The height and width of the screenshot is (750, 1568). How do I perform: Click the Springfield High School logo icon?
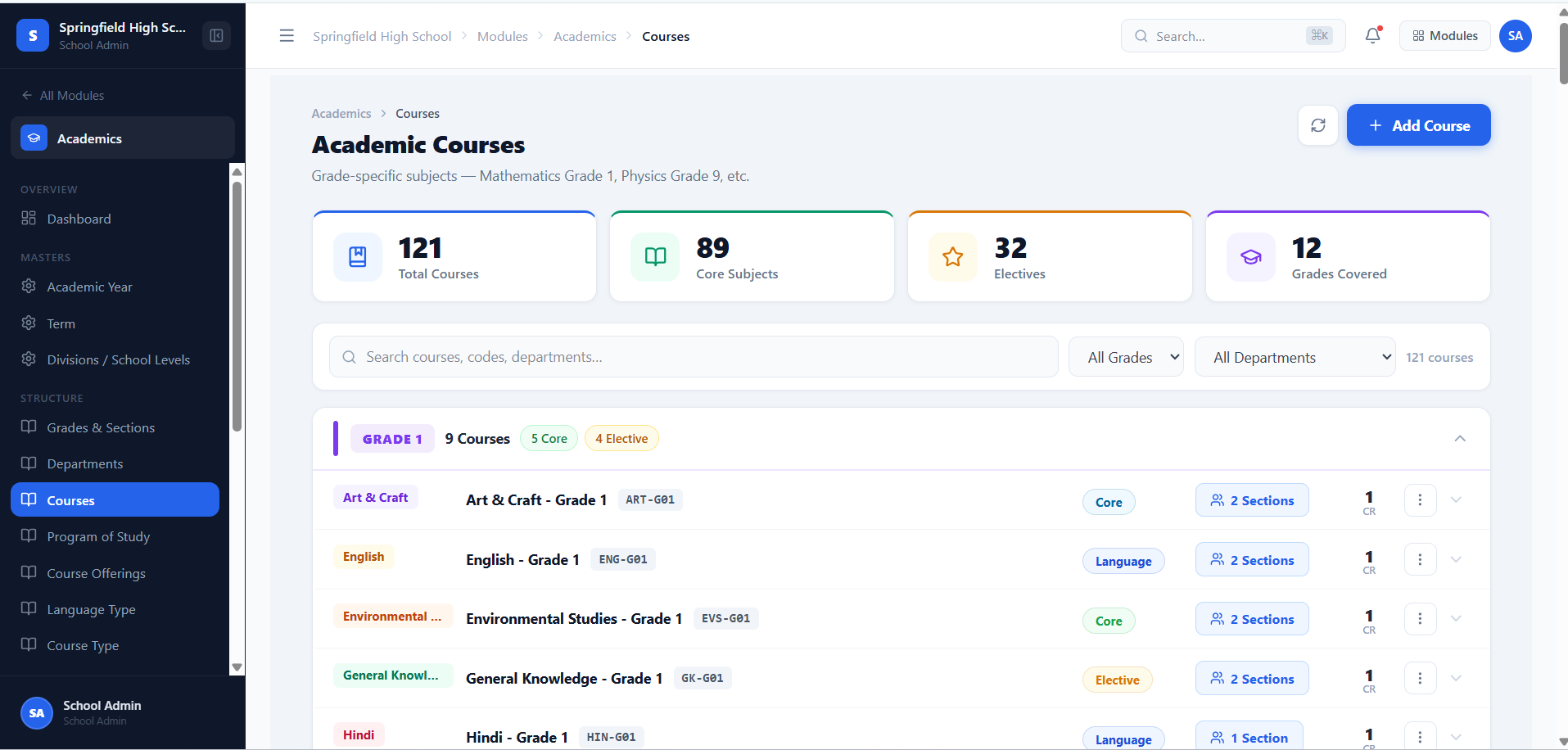pyautogui.click(x=33, y=36)
